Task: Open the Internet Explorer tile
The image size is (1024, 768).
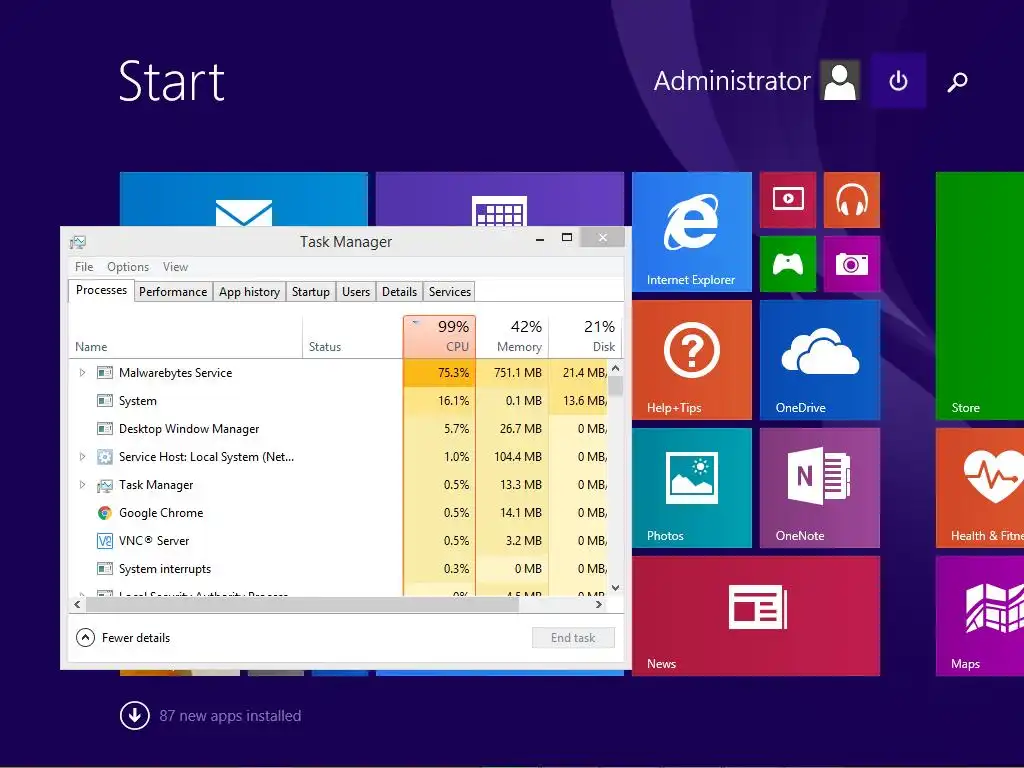Action: (x=692, y=232)
